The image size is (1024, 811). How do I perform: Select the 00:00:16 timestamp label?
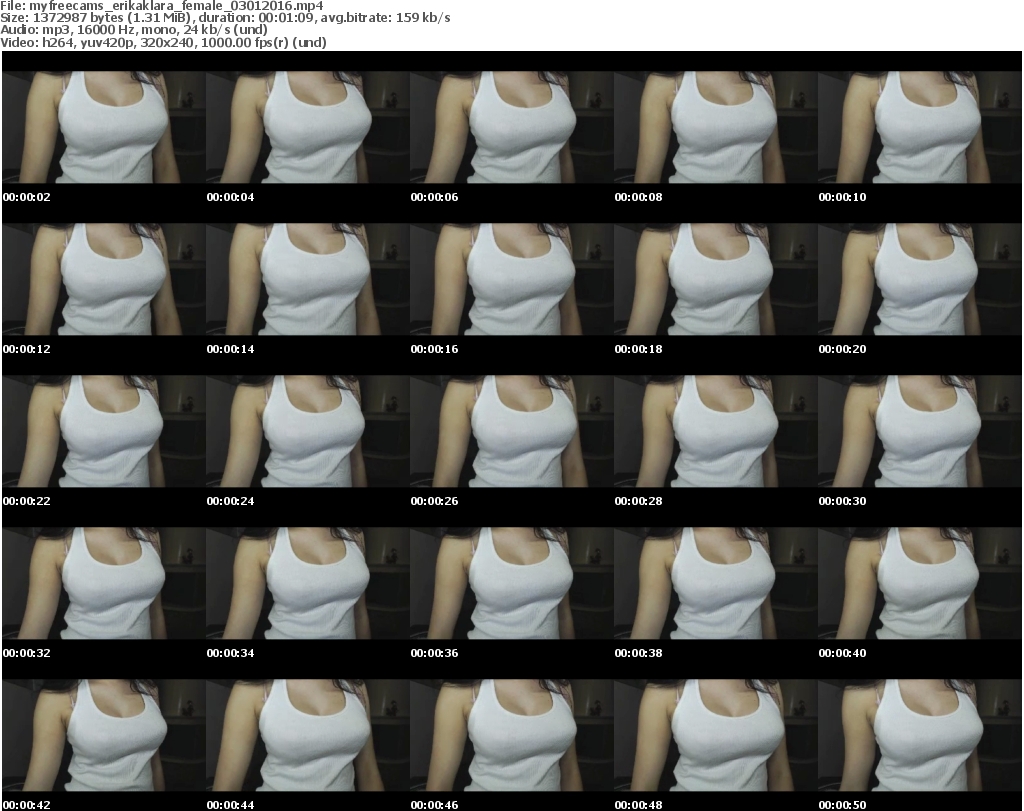tap(434, 349)
